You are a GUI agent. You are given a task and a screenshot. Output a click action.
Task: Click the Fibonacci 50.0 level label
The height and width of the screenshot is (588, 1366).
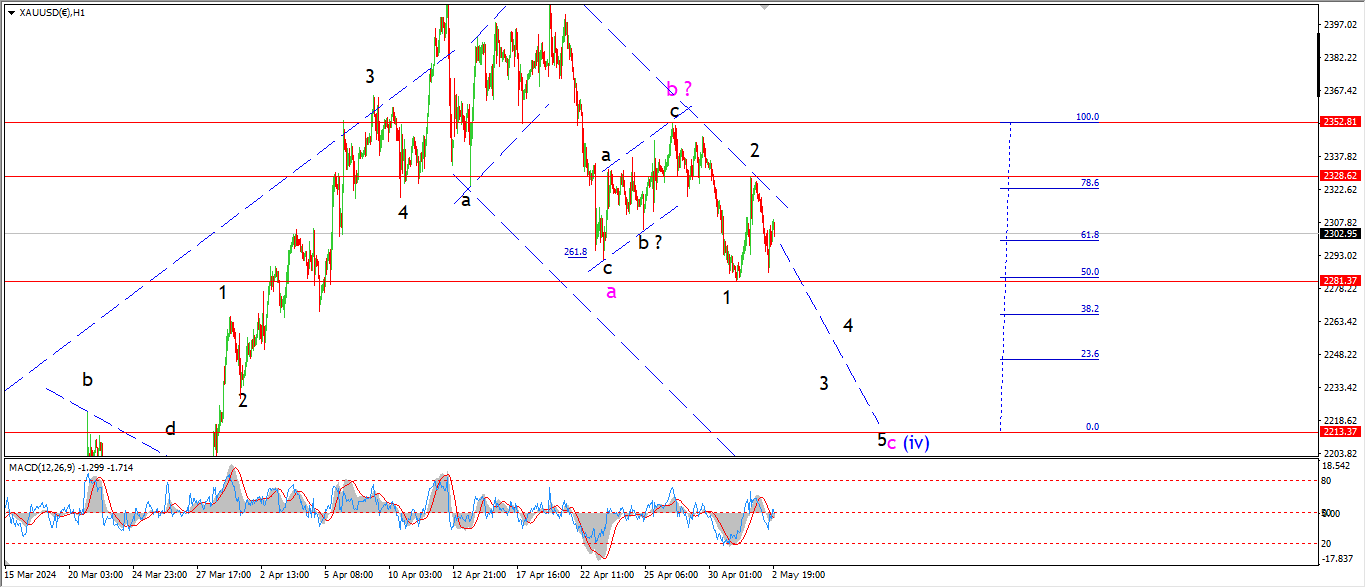1089,272
